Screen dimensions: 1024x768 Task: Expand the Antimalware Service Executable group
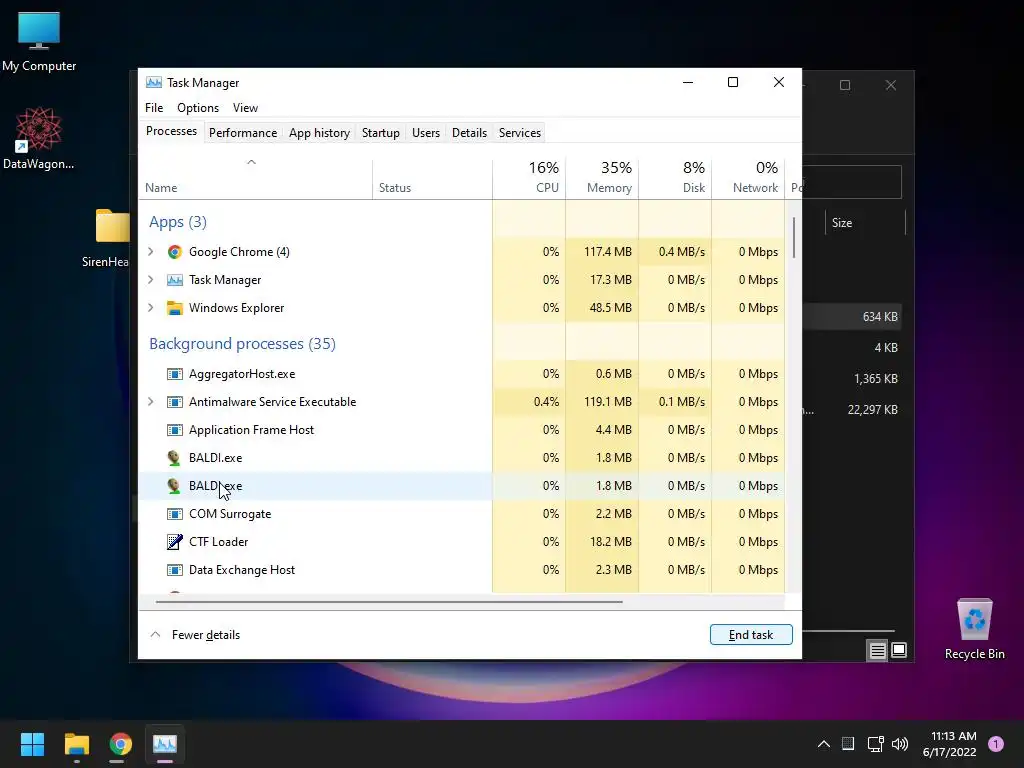click(x=151, y=402)
